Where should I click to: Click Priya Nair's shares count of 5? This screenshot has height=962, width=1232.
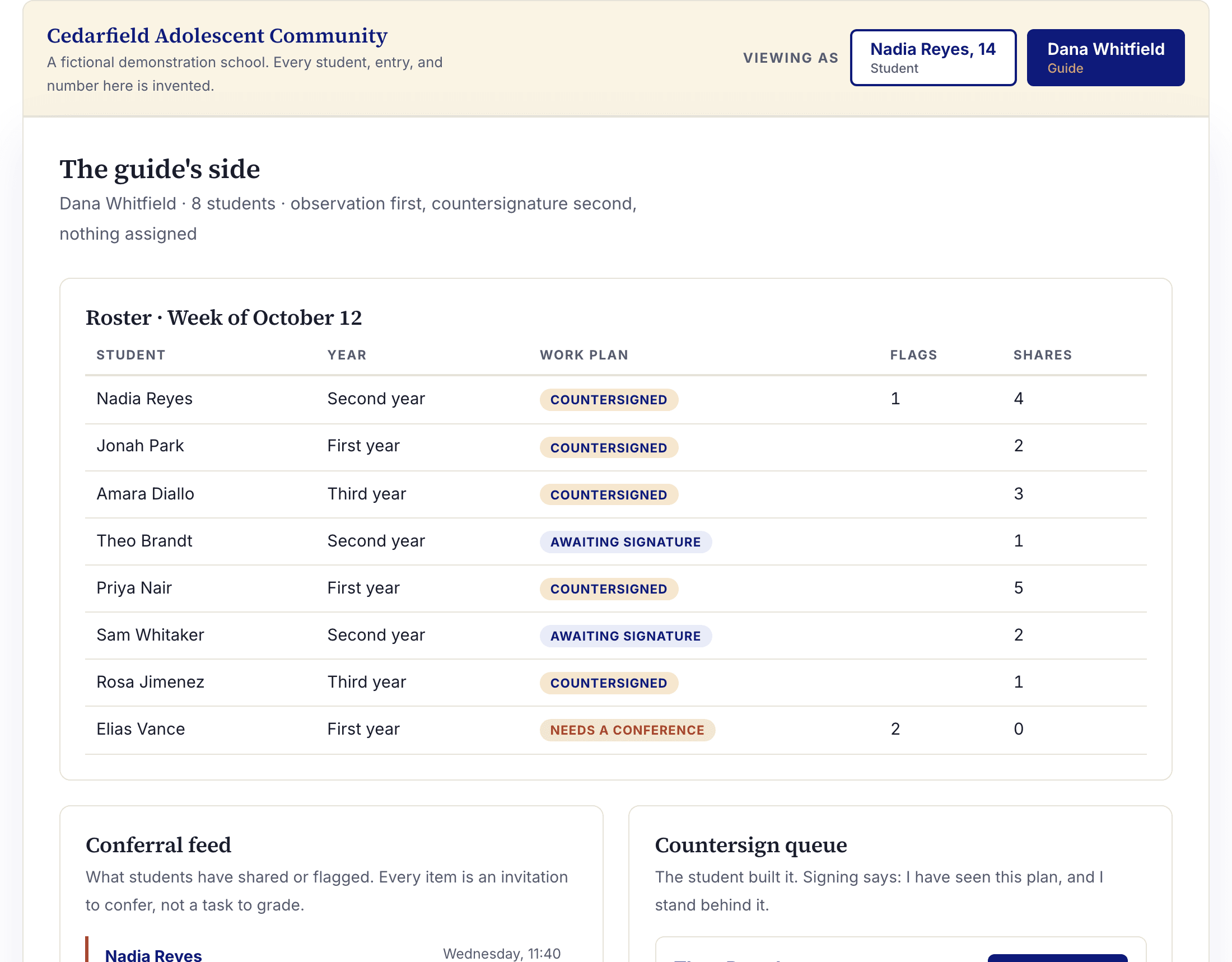(x=1018, y=588)
